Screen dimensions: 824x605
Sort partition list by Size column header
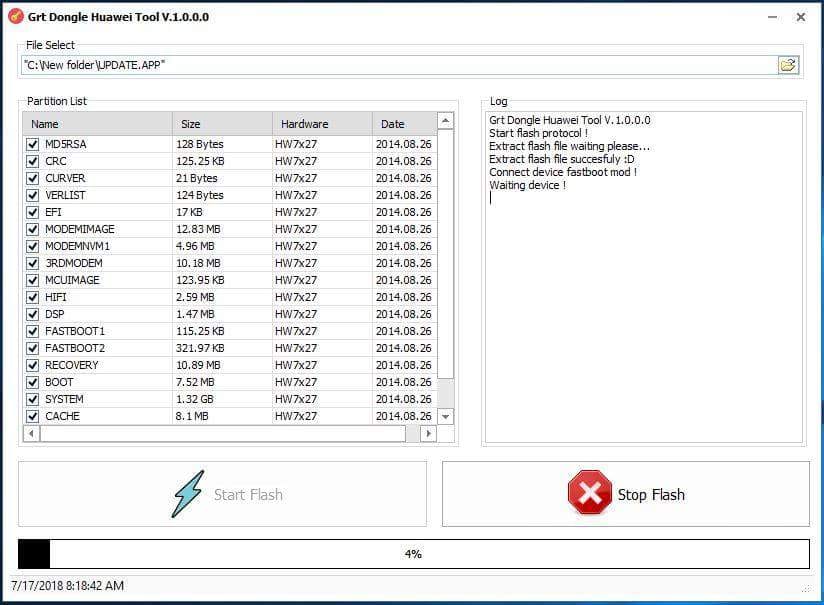222,124
